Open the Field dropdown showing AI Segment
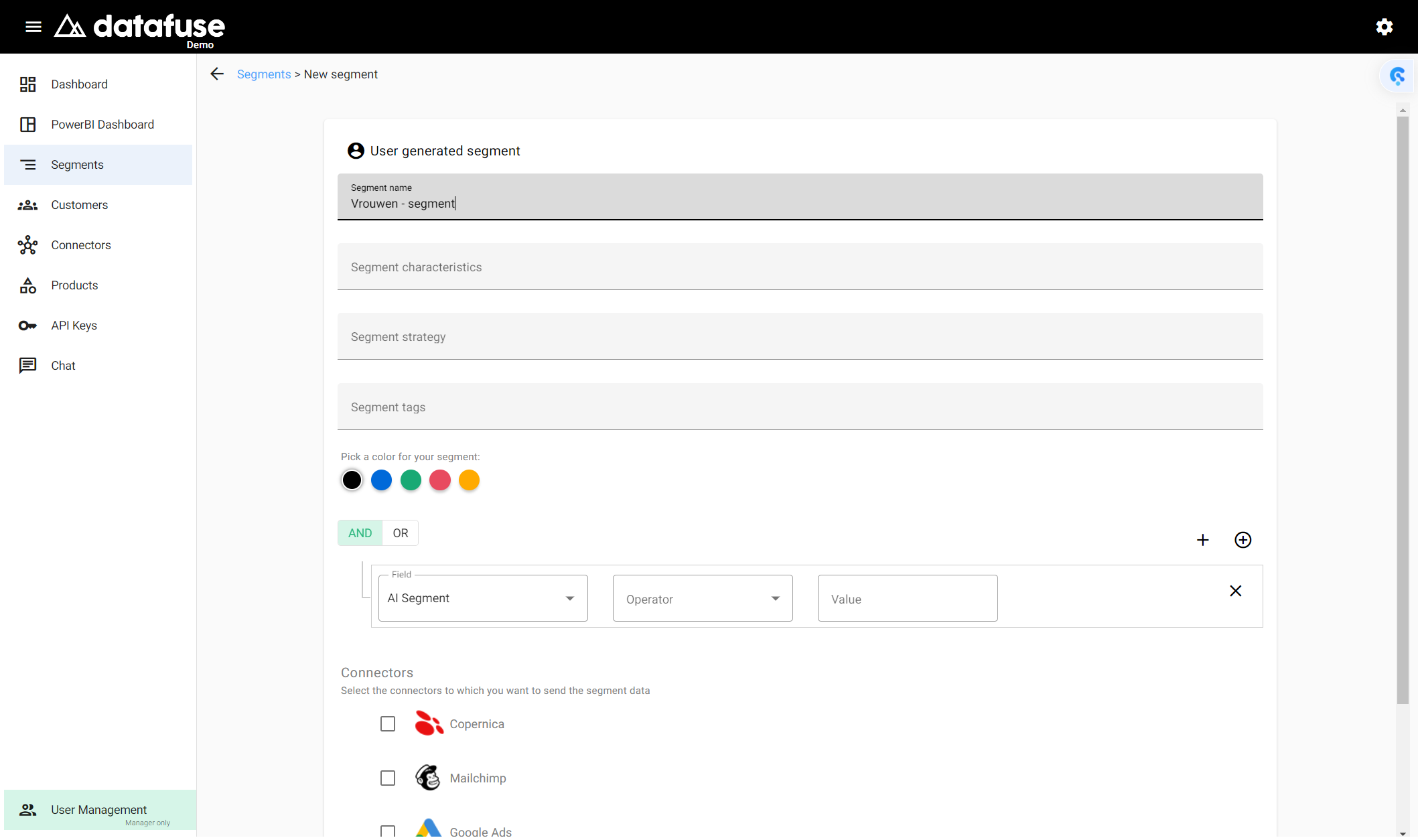1418x840 pixels. point(483,598)
